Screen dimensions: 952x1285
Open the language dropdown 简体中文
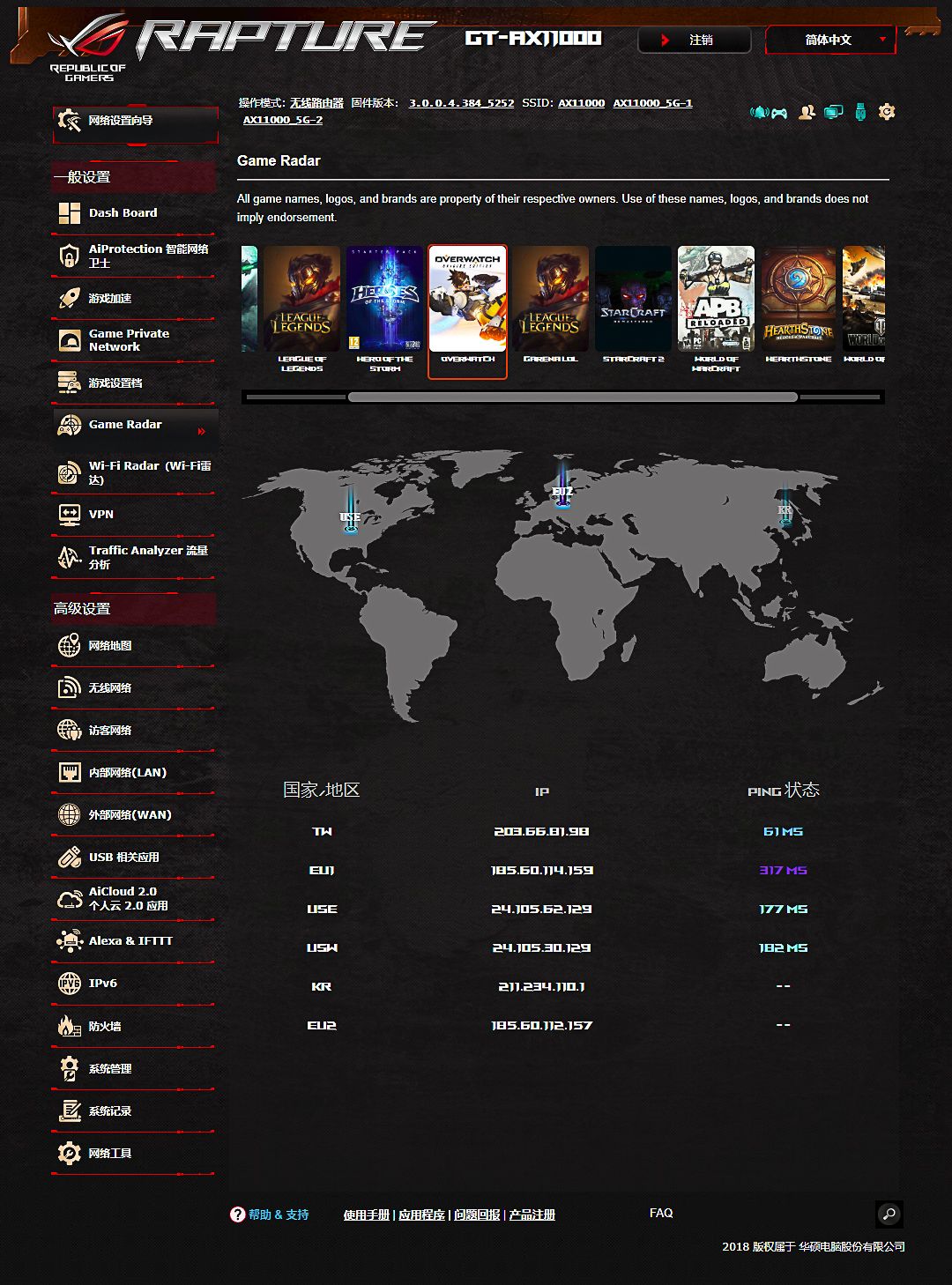(x=830, y=40)
